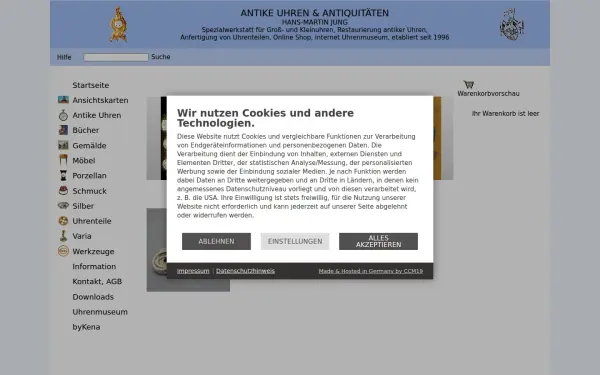Image resolution: width=600 pixels, height=375 pixels.
Task: Open the Schmuck category link
Action: click(90, 191)
